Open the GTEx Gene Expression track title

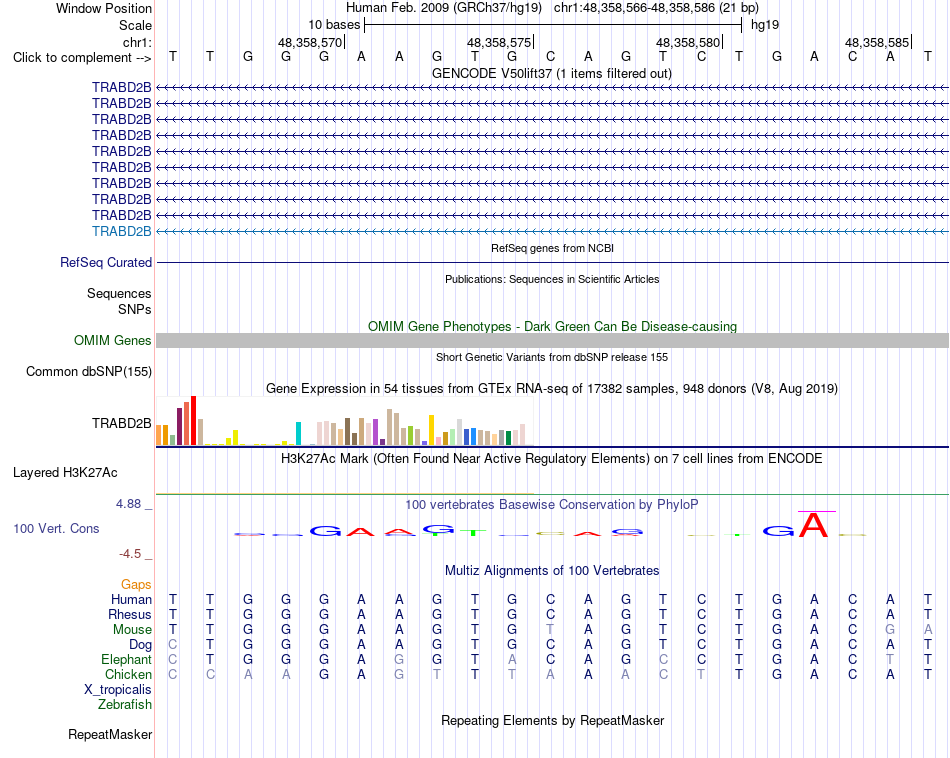(552, 388)
